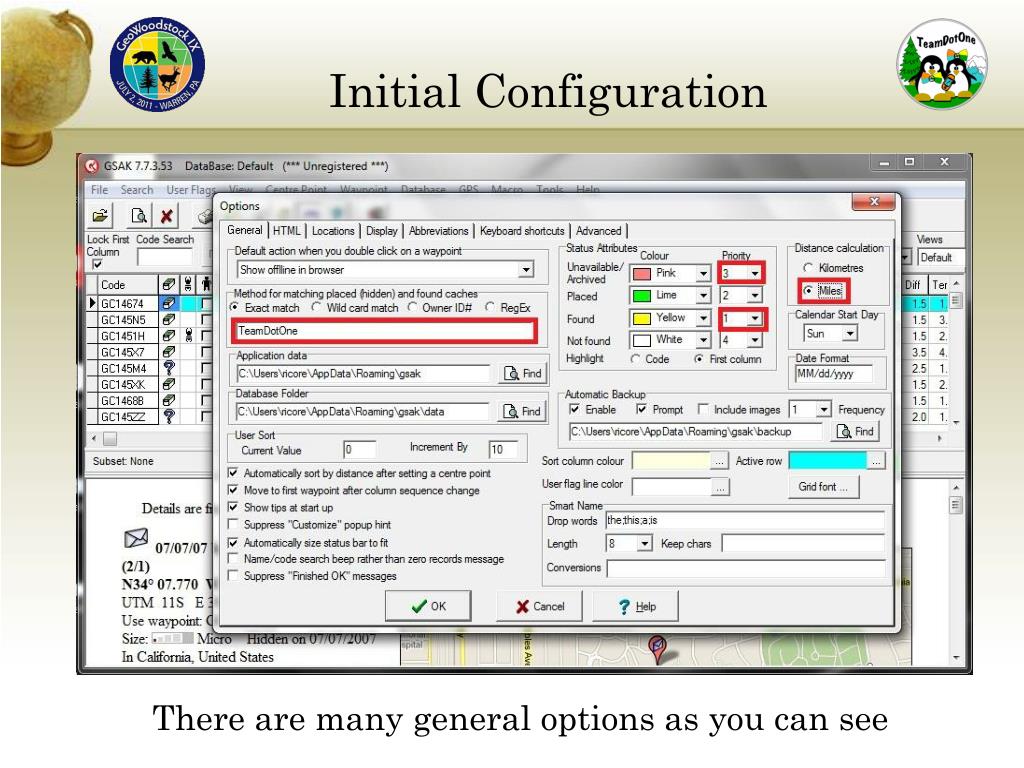The image size is (1024, 768).
Task: Click mystery cache icon in GC145ZZ row
Action: 168,417
